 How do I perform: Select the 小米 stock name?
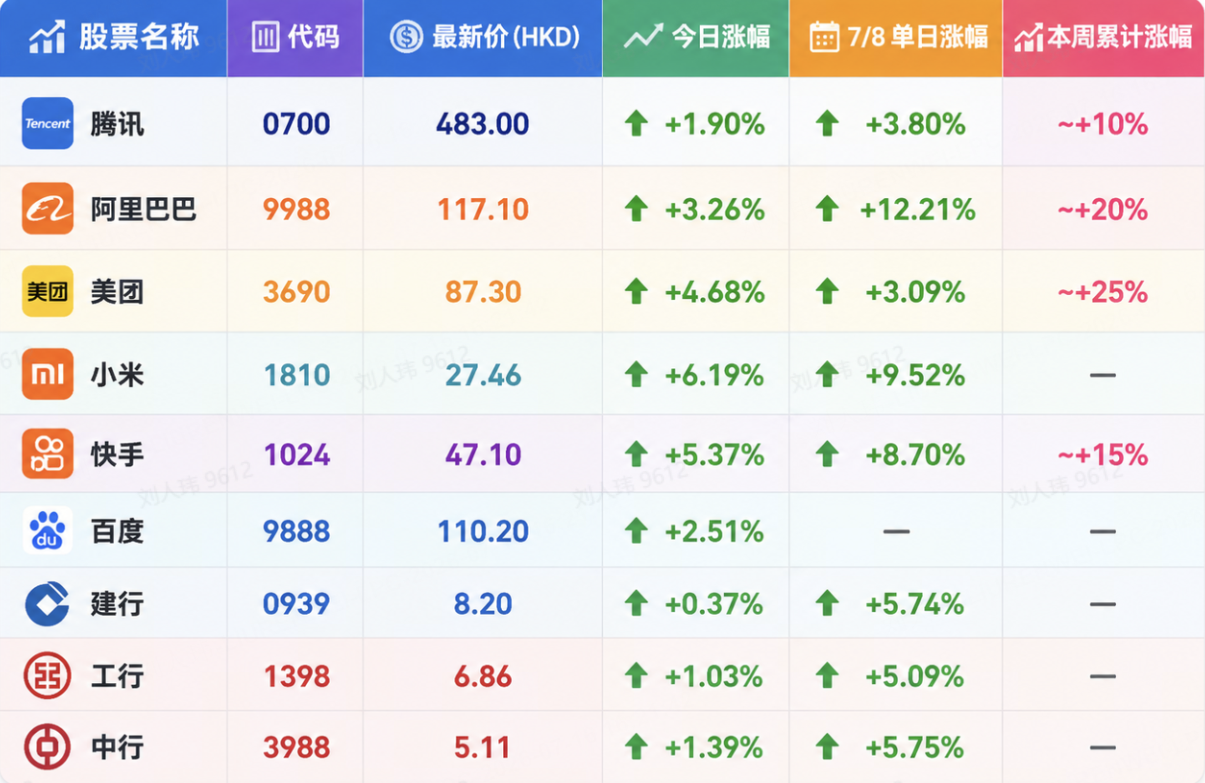117,375
